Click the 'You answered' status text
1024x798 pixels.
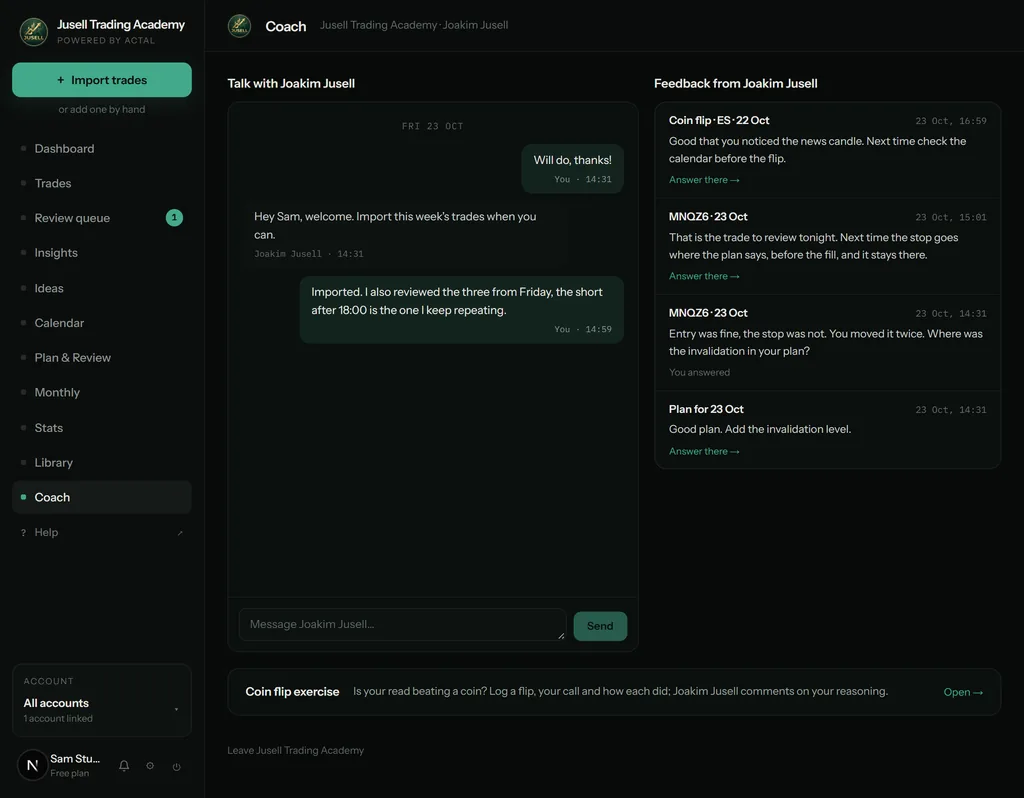pos(699,372)
